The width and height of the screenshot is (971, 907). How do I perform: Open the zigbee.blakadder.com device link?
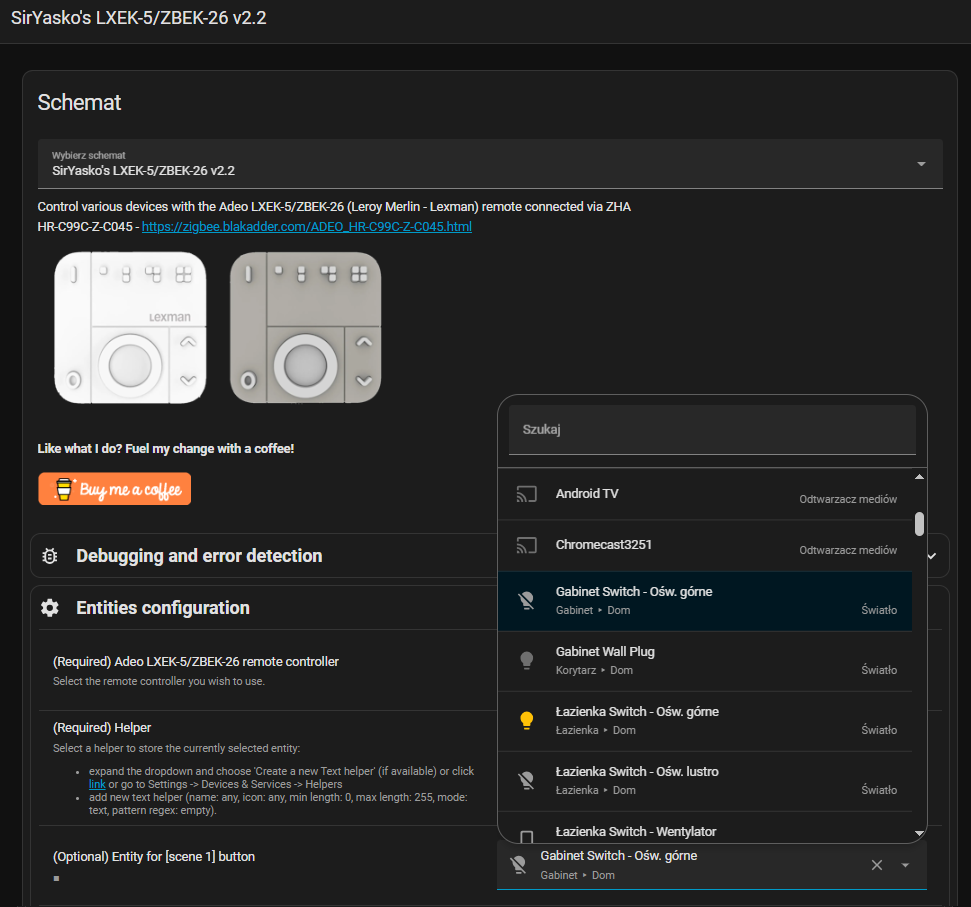point(306,227)
